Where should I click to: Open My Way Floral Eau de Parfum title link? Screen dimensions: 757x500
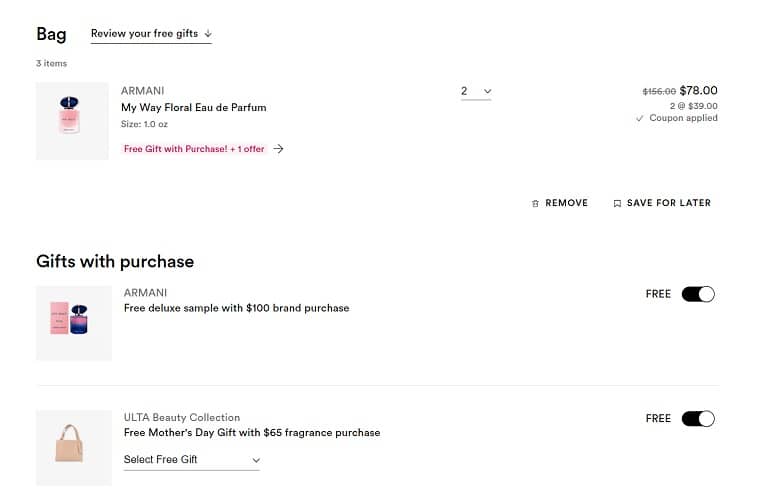click(193, 107)
